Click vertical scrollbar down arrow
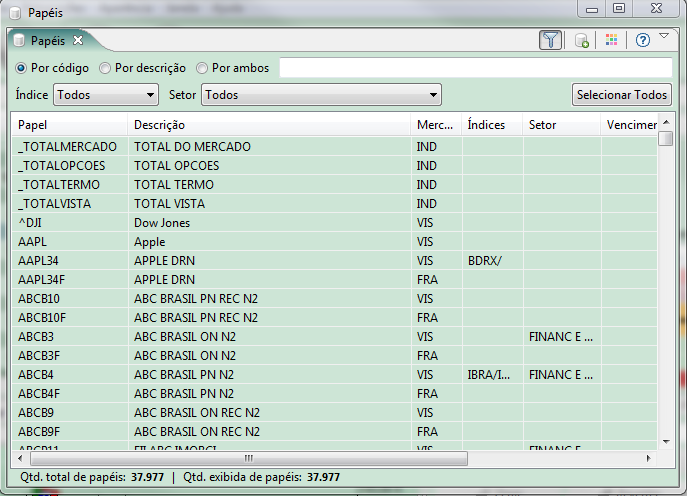The height and width of the screenshot is (496, 687). [x=666, y=442]
